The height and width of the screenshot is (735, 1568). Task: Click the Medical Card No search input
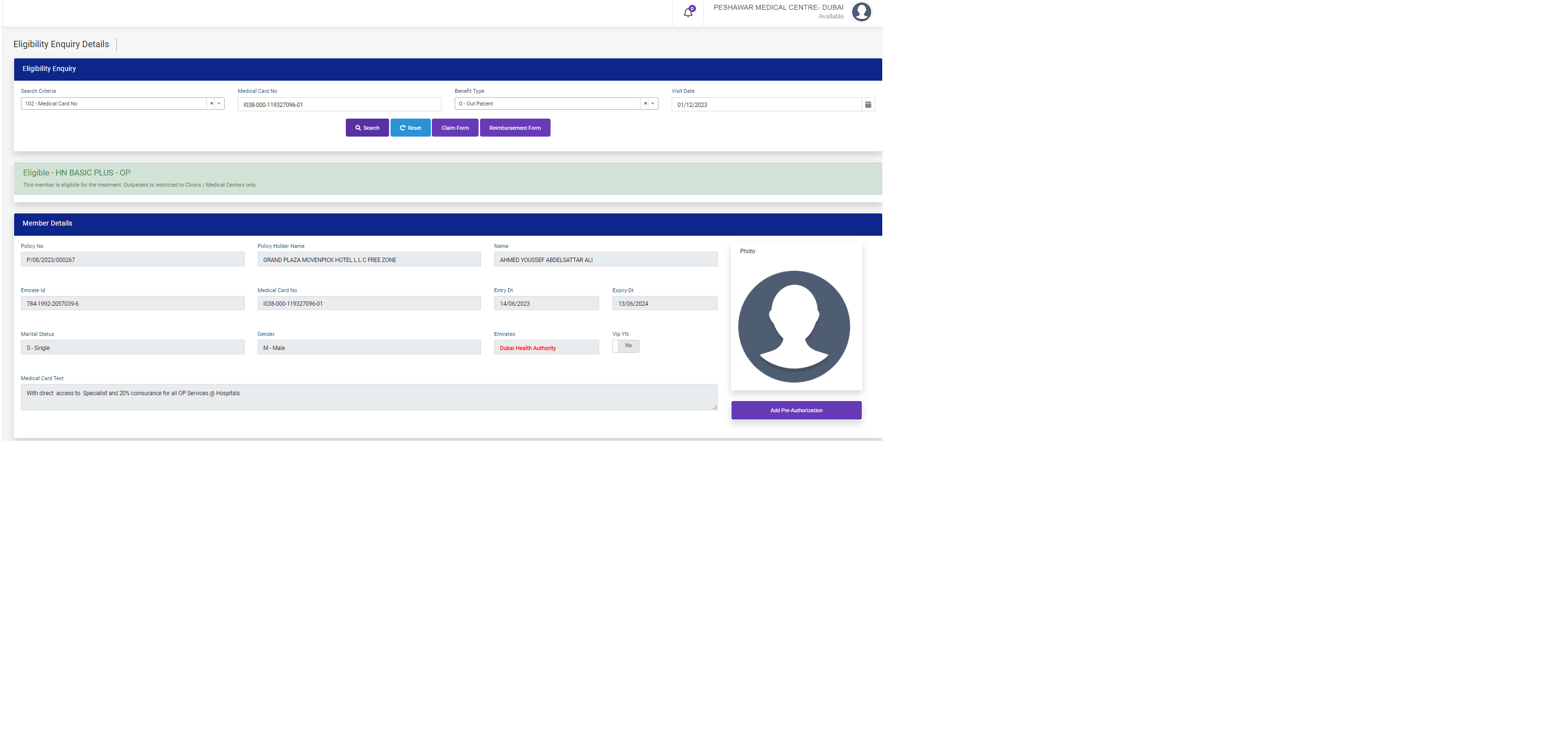[x=339, y=105]
